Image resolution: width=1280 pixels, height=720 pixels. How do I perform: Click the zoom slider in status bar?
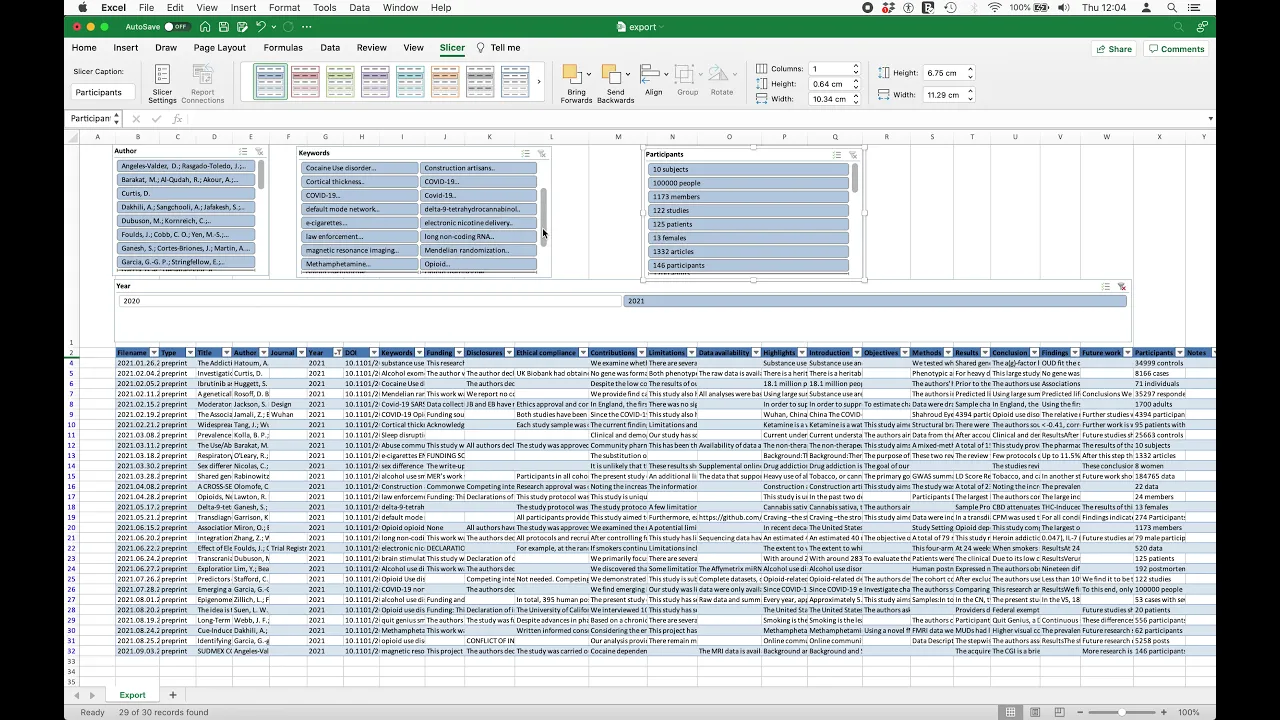click(1122, 712)
